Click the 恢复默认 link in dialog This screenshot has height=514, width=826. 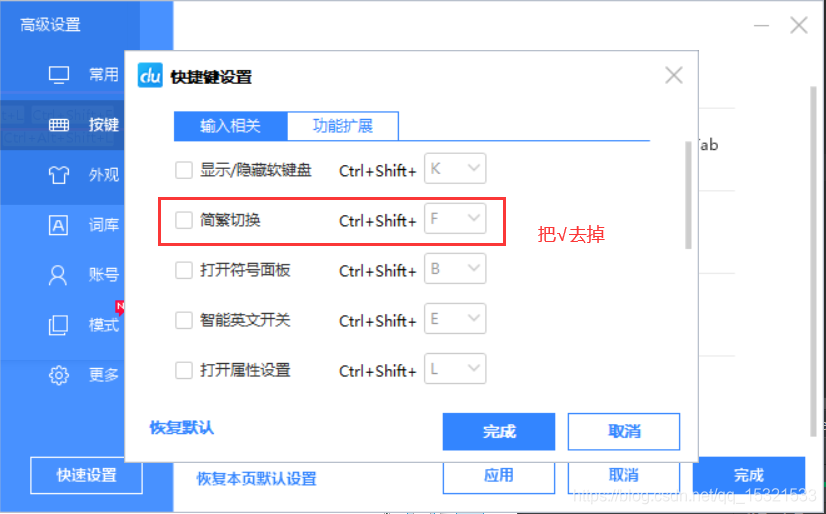[x=182, y=428]
